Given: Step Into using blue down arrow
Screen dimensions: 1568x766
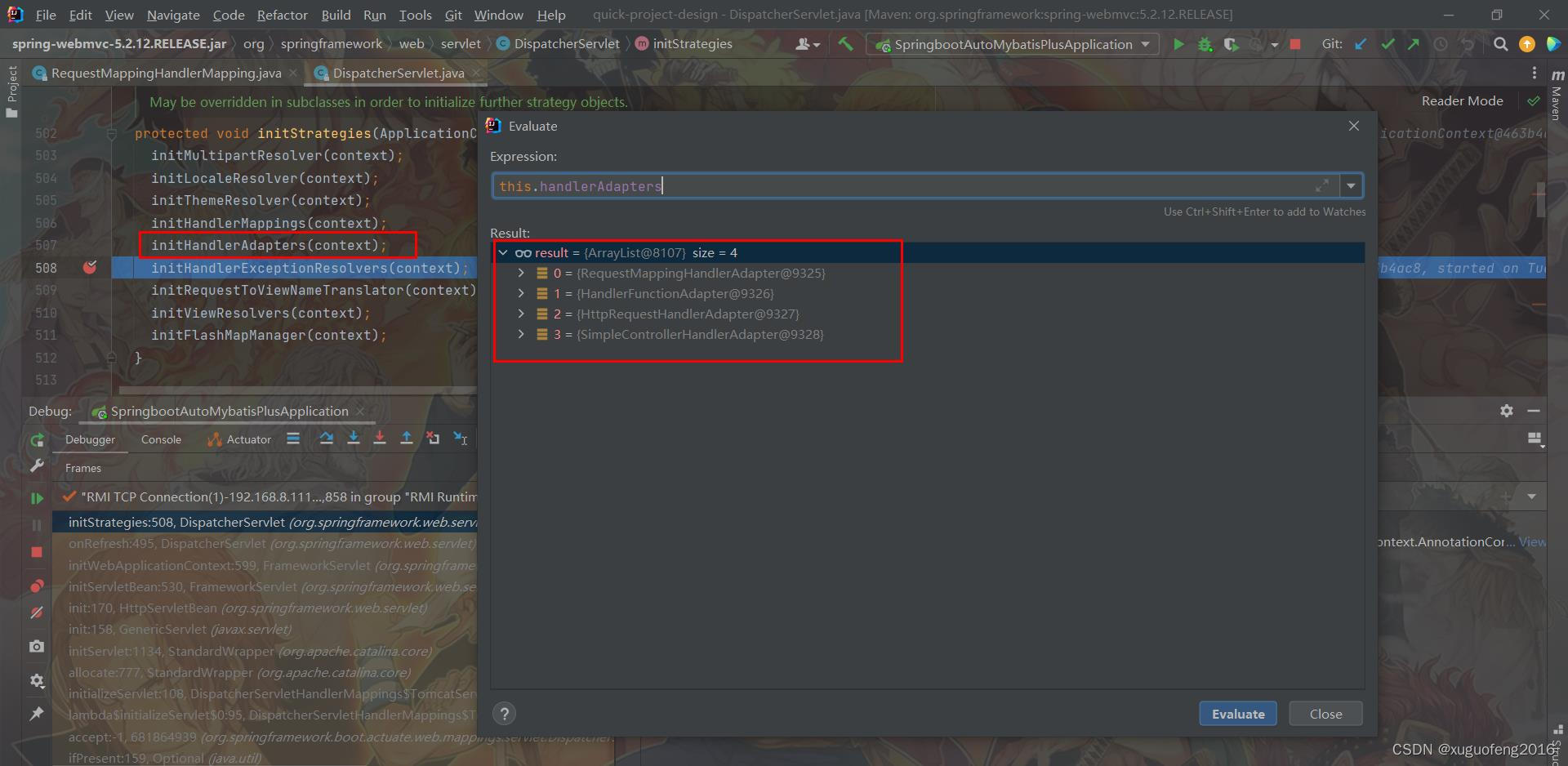Looking at the screenshot, I should (x=353, y=439).
